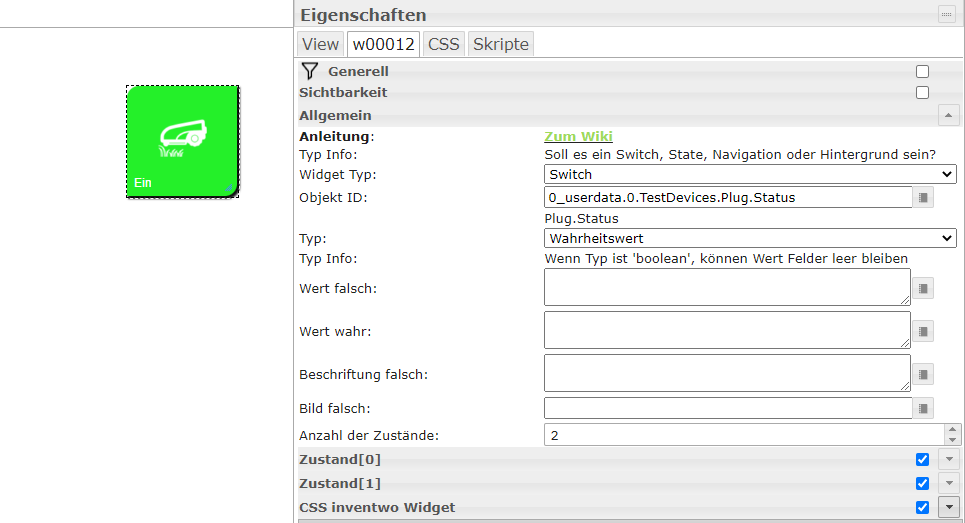Click the Wert falsch text field
The image size is (965, 523).
coord(727,287)
